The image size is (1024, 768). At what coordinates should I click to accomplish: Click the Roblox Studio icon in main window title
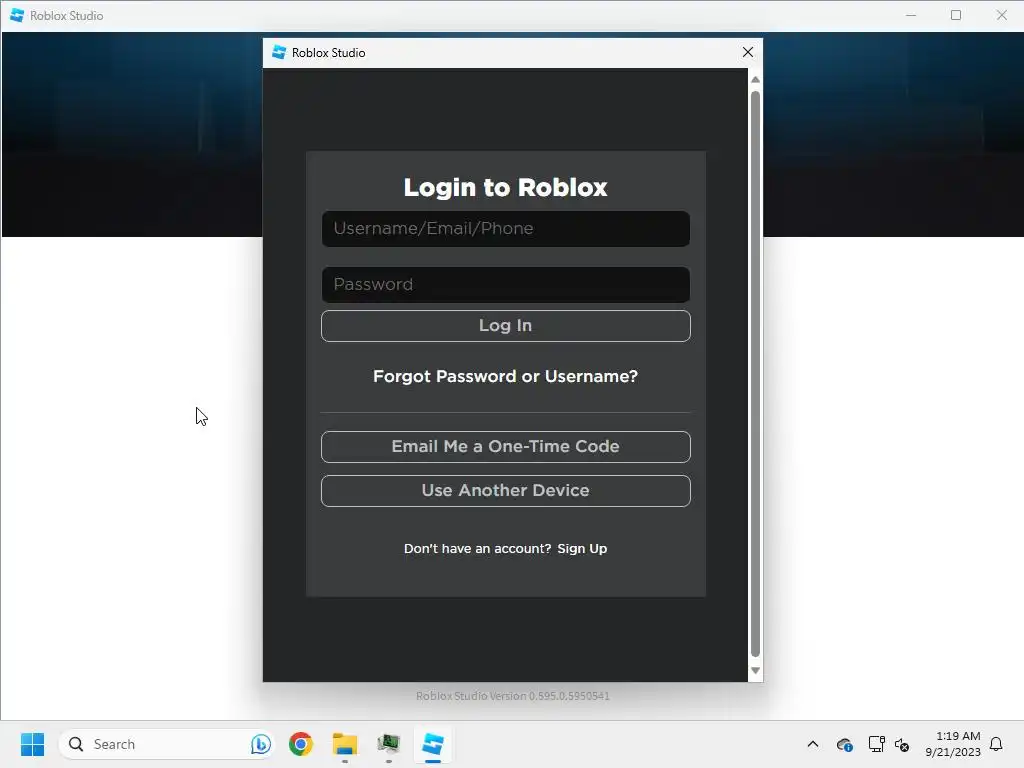(x=17, y=15)
